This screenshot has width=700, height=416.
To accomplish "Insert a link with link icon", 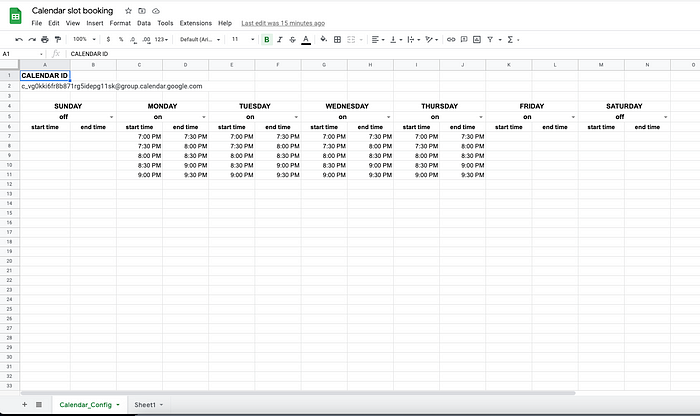I will pyautogui.click(x=451, y=40).
